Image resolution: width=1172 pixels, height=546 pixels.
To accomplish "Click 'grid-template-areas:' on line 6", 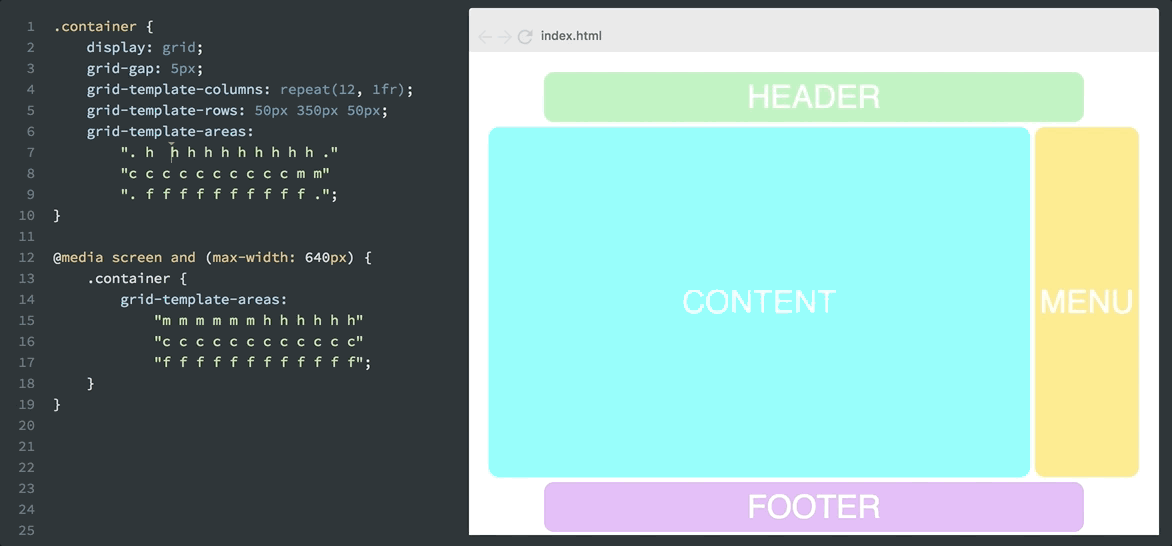I will click(x=170, y=132).
